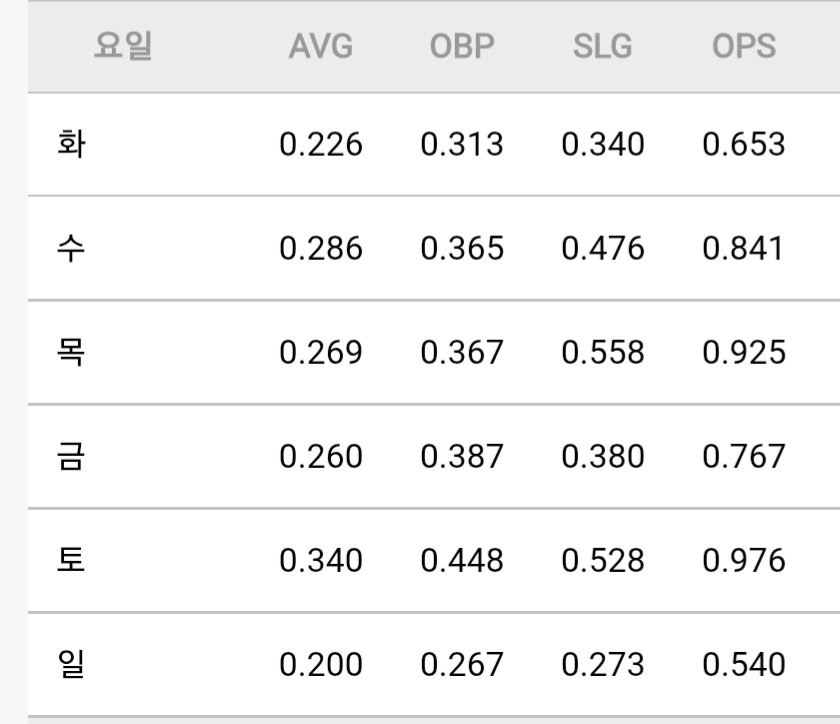Click AVG value 0.200 in 일 row

coord(321,665)
